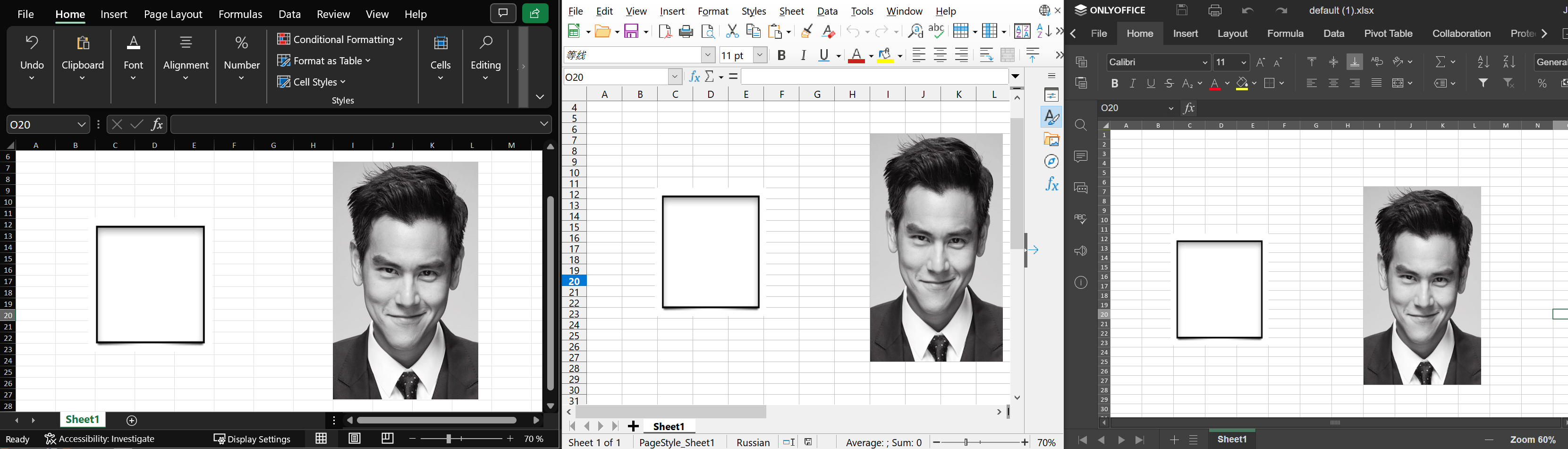Viewport: 1568px width, 449px height.
Task: Open the Gallery panel in LibreOffice sidebar
Action: 1051,139
